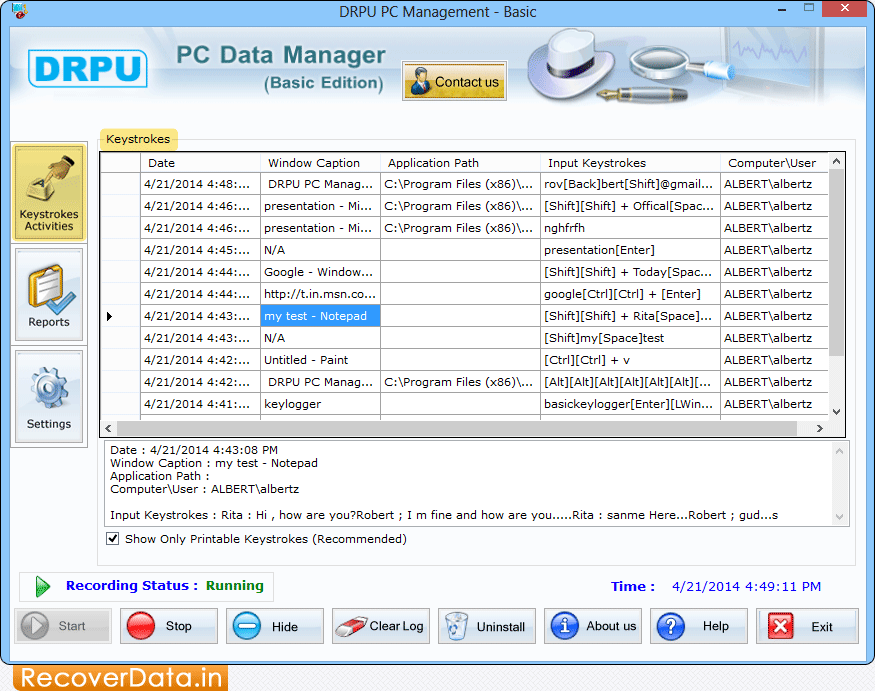Minimize the DRPU PC Management window

click(x=782, y=9)
